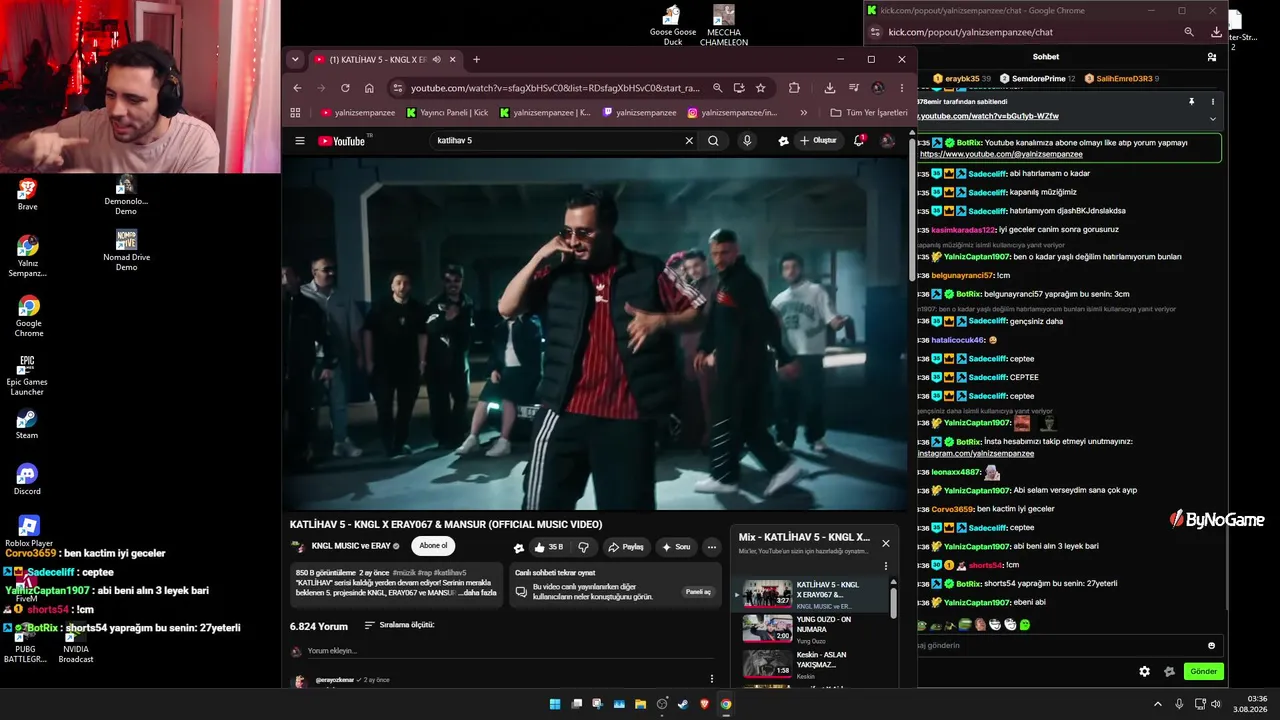Open the Tüm Yer İşaretleri bookmarks folder
Viewport: 1280px width, 720px height.
tap(869, 113)
